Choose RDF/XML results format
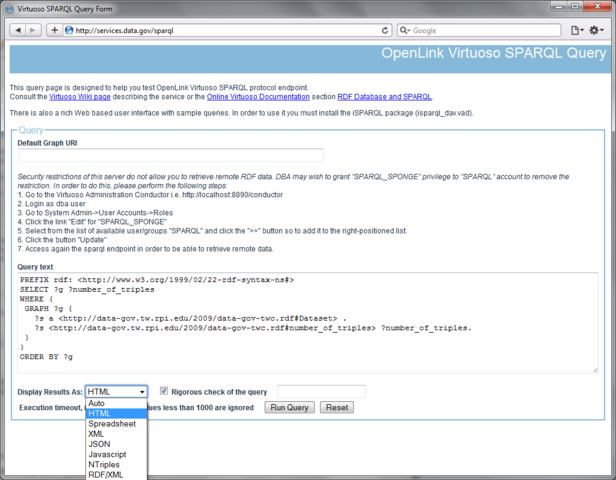This screenshot has width=616, height=480. tap(116, 475)
